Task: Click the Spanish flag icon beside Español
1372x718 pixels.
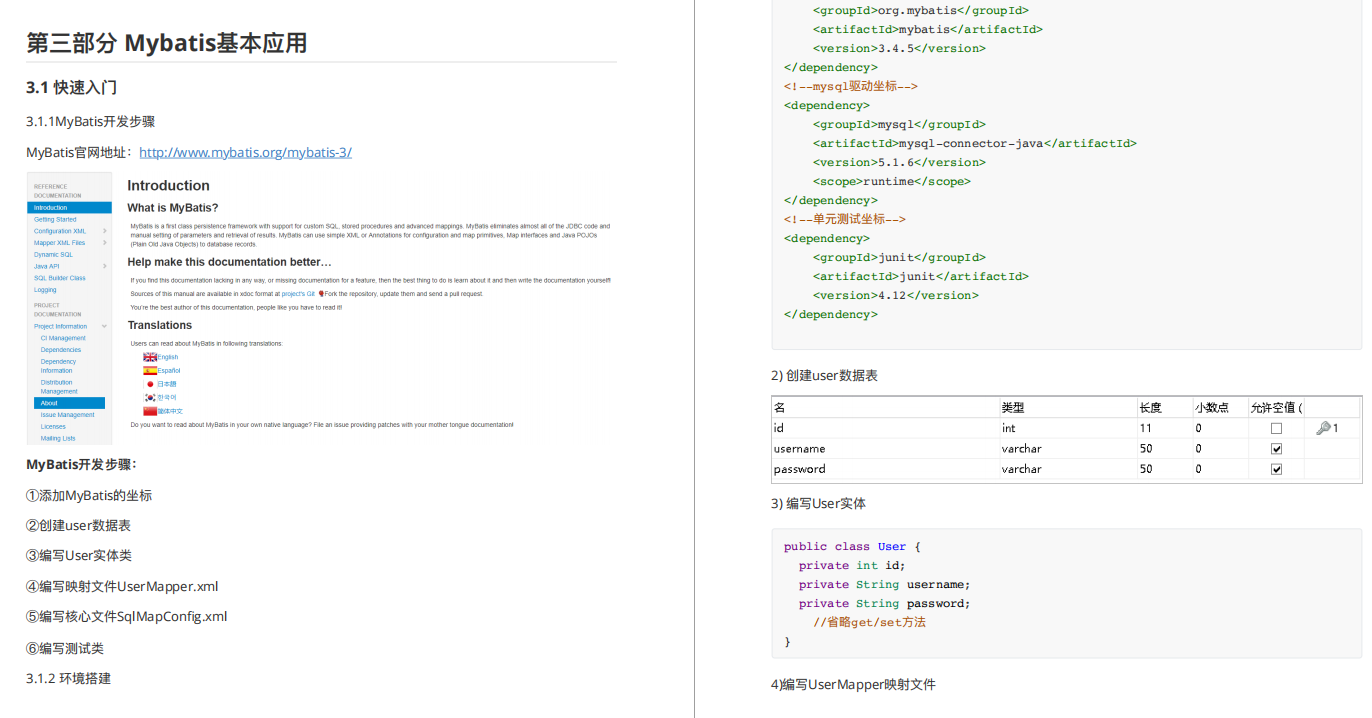Action: point(150,371)
